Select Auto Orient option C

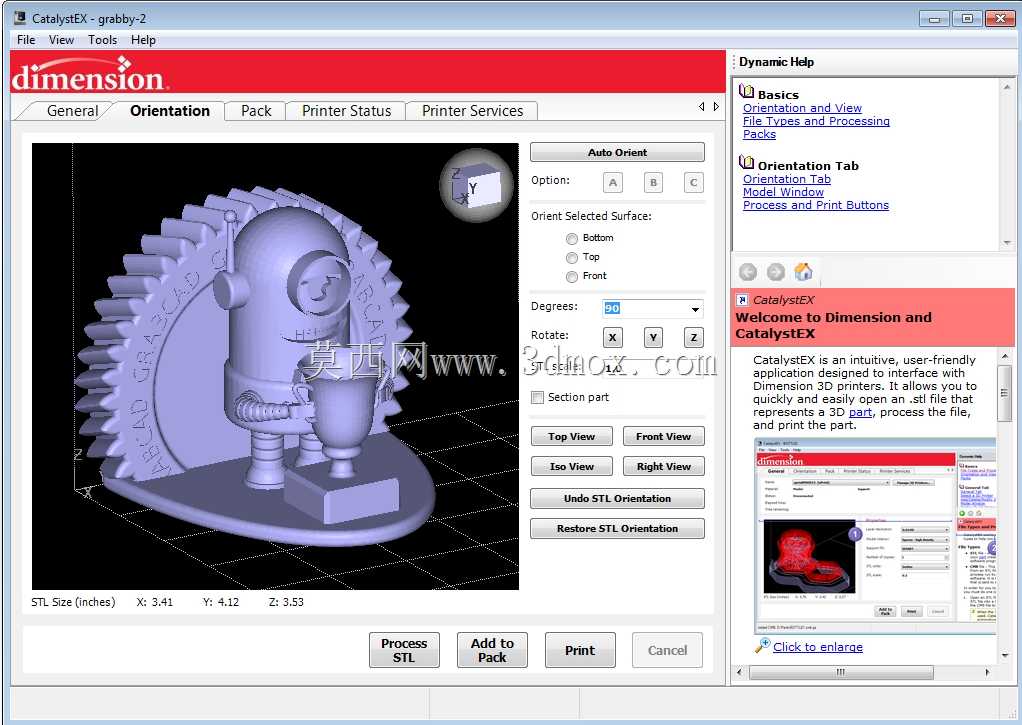[x=694, y=183]
